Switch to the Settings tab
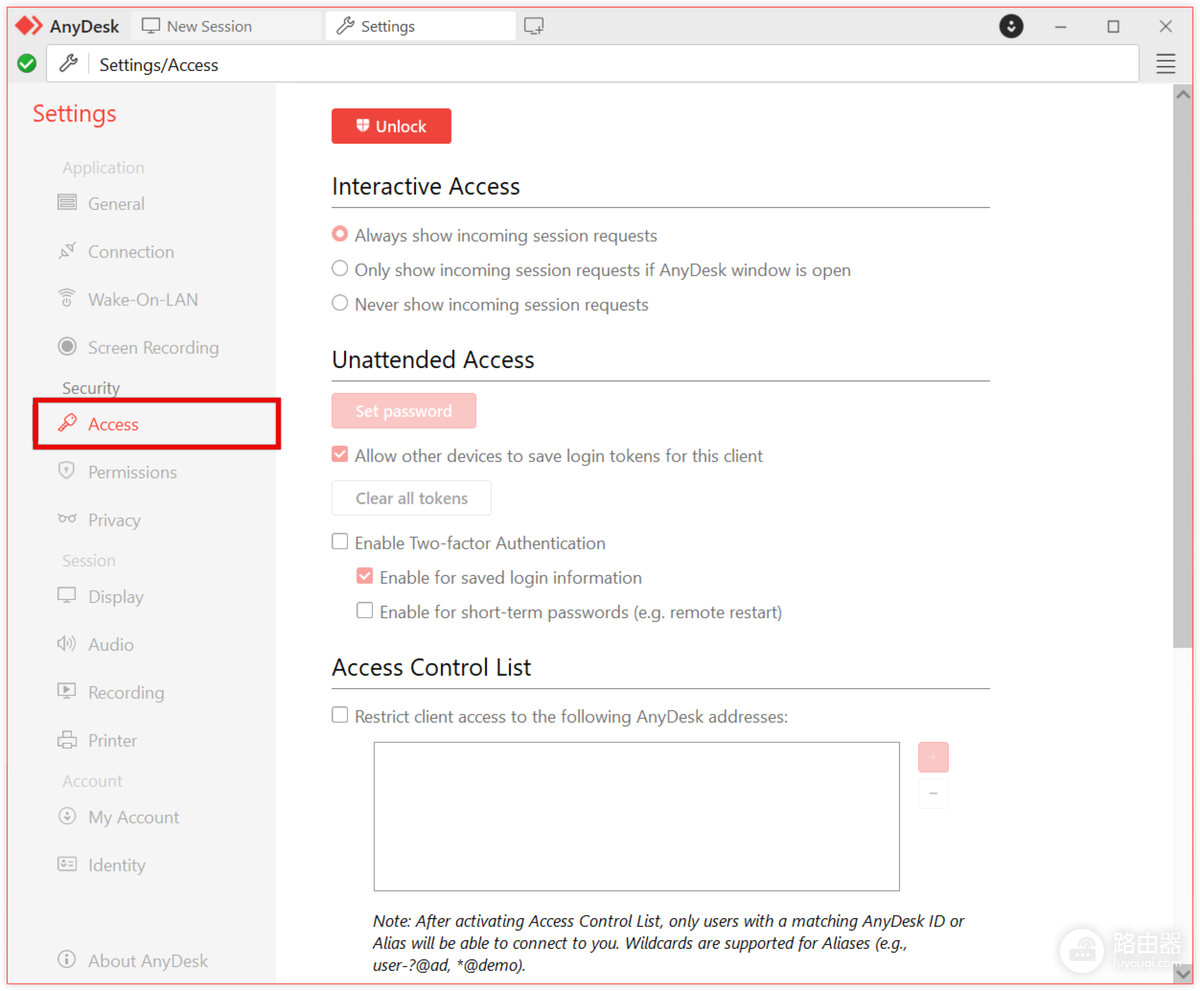The width and height of the screenshot is (1200, 991). (420, 26)
